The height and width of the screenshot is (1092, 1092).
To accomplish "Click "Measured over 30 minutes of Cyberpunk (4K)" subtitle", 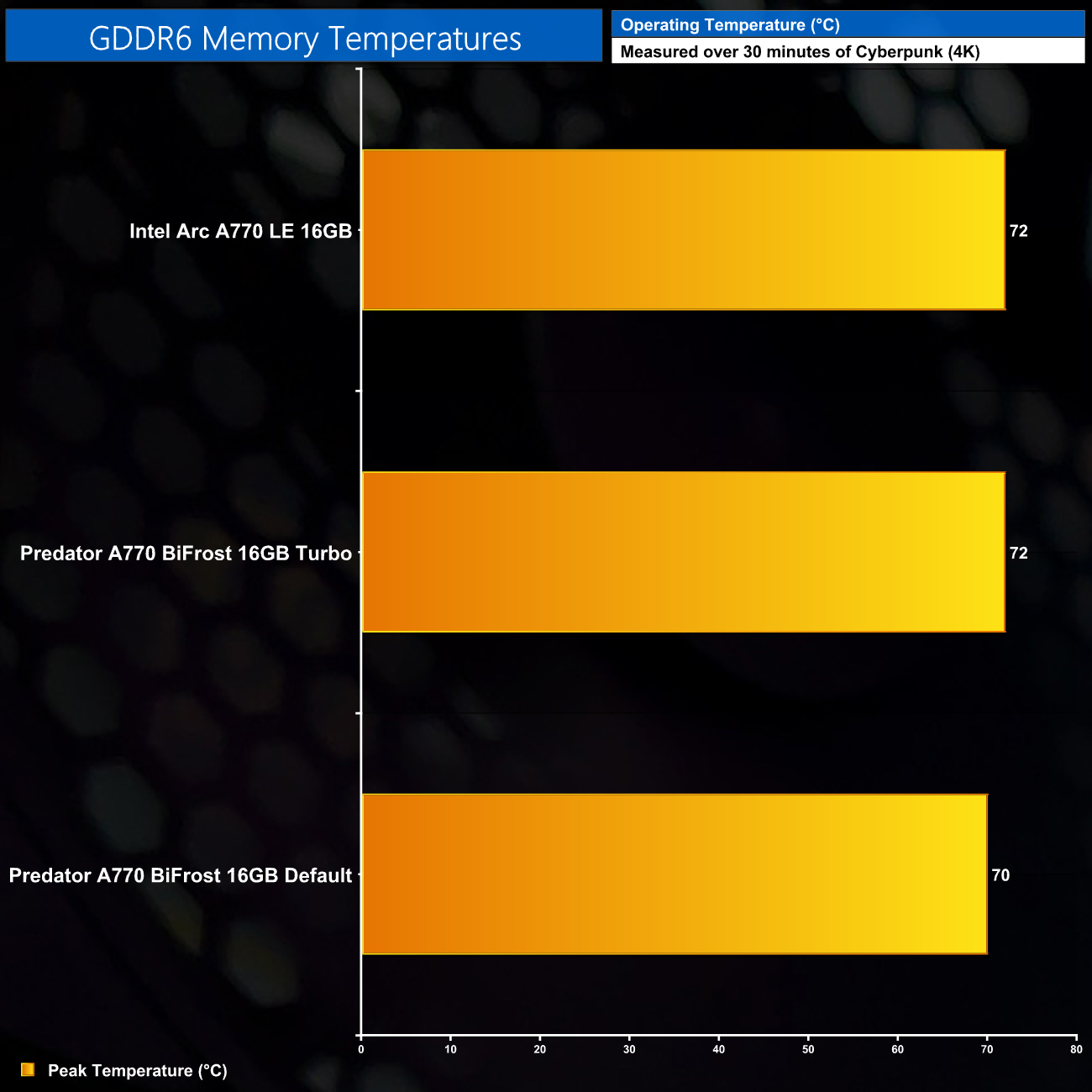I will pos(800,52).
